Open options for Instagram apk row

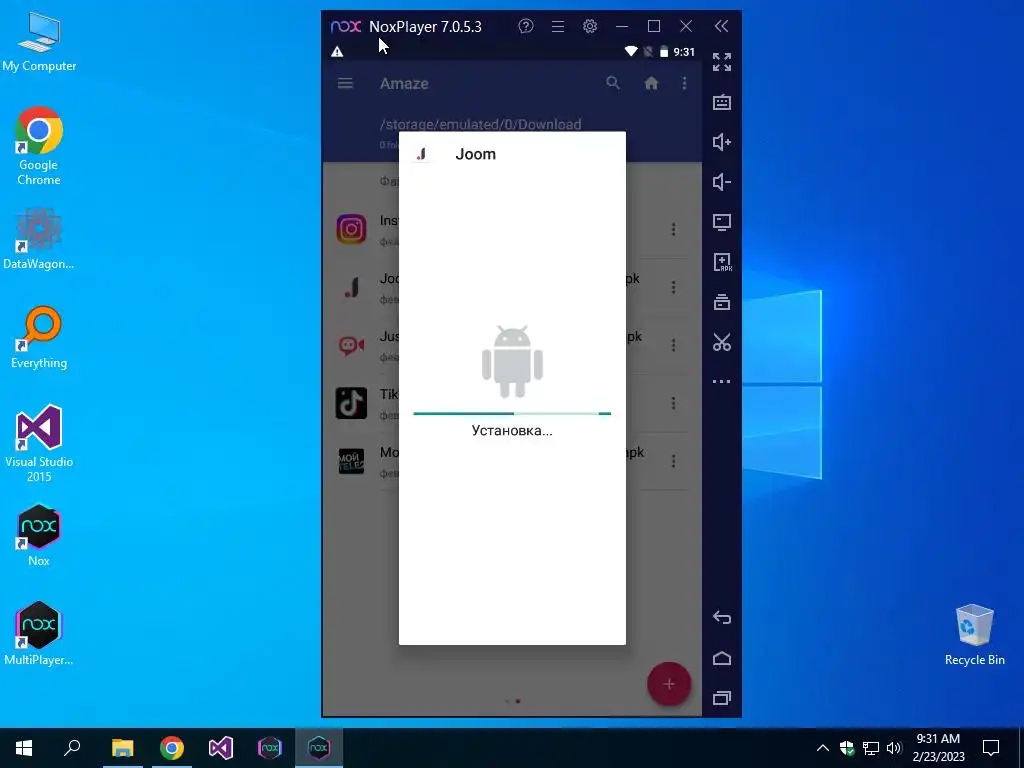pyautogui.click(x=673, y=229)
